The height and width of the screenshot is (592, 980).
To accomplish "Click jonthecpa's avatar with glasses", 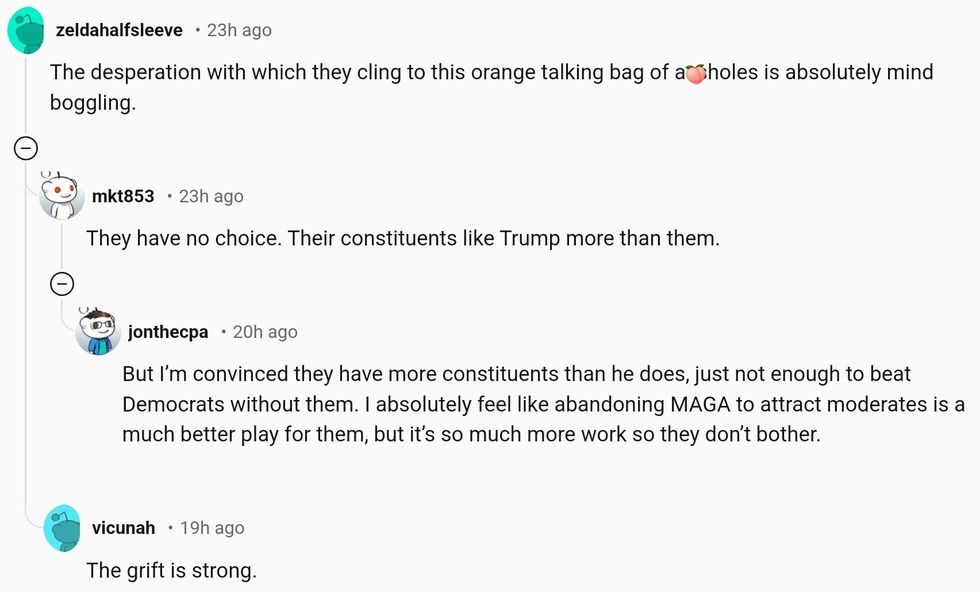I will (98, 331).
